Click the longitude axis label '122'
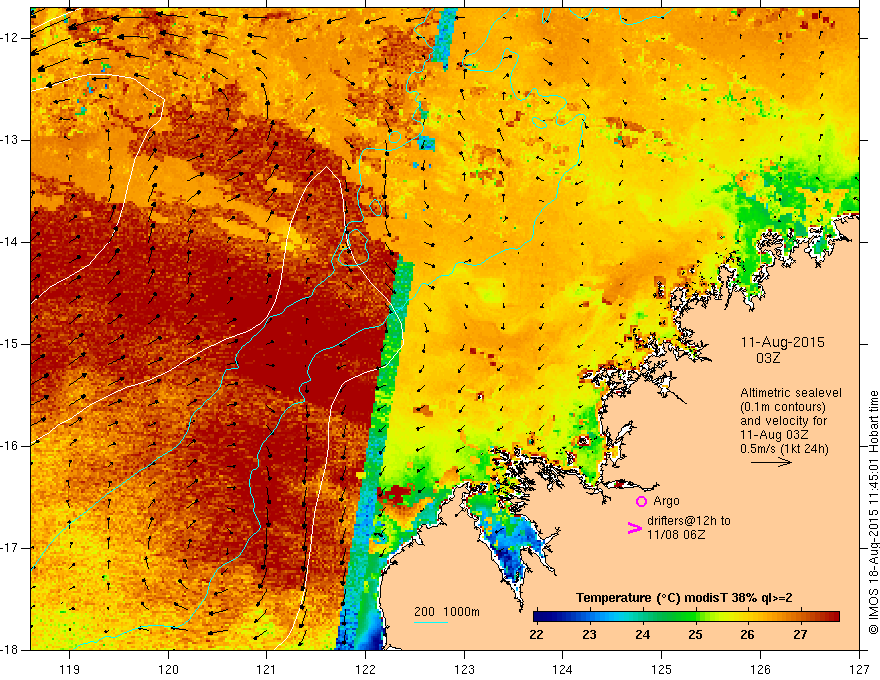 coord(365,669)
